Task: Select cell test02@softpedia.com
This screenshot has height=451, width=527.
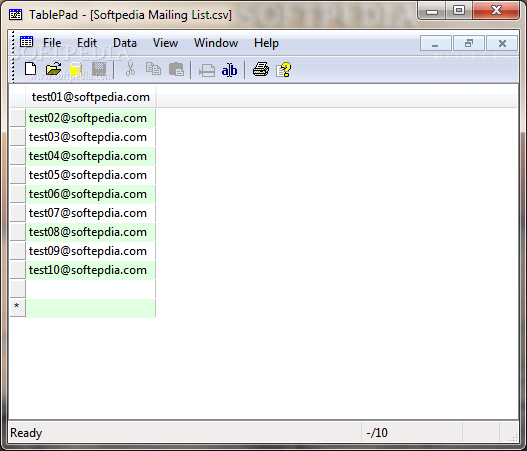Action: (91, 118)
